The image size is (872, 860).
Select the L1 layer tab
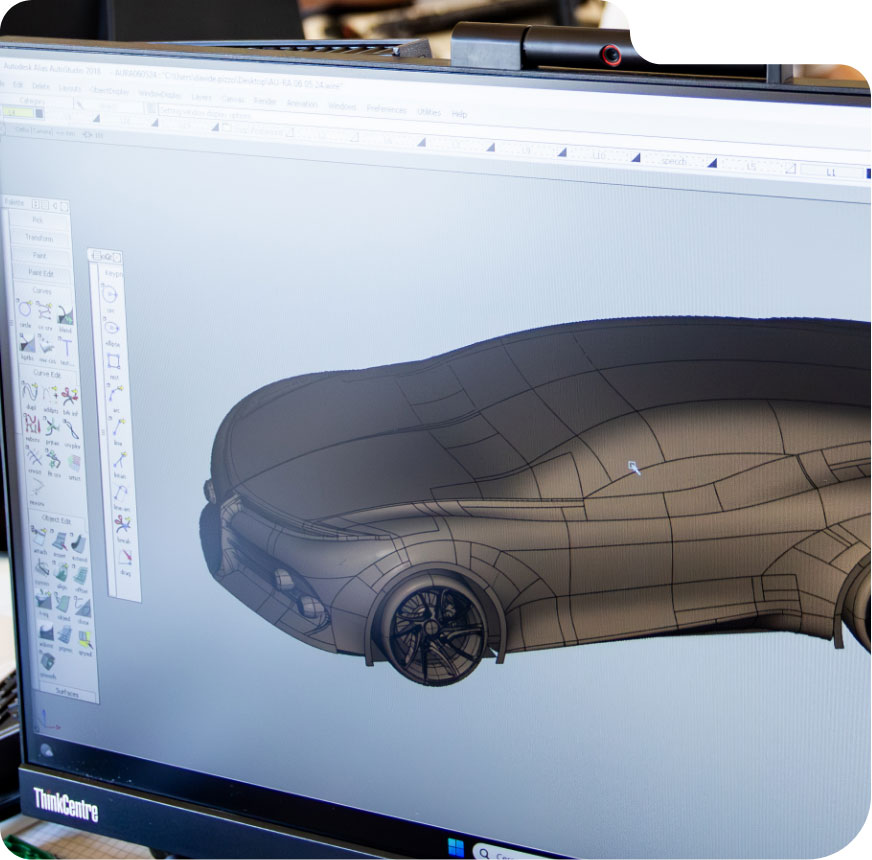(x=831, y=172)
